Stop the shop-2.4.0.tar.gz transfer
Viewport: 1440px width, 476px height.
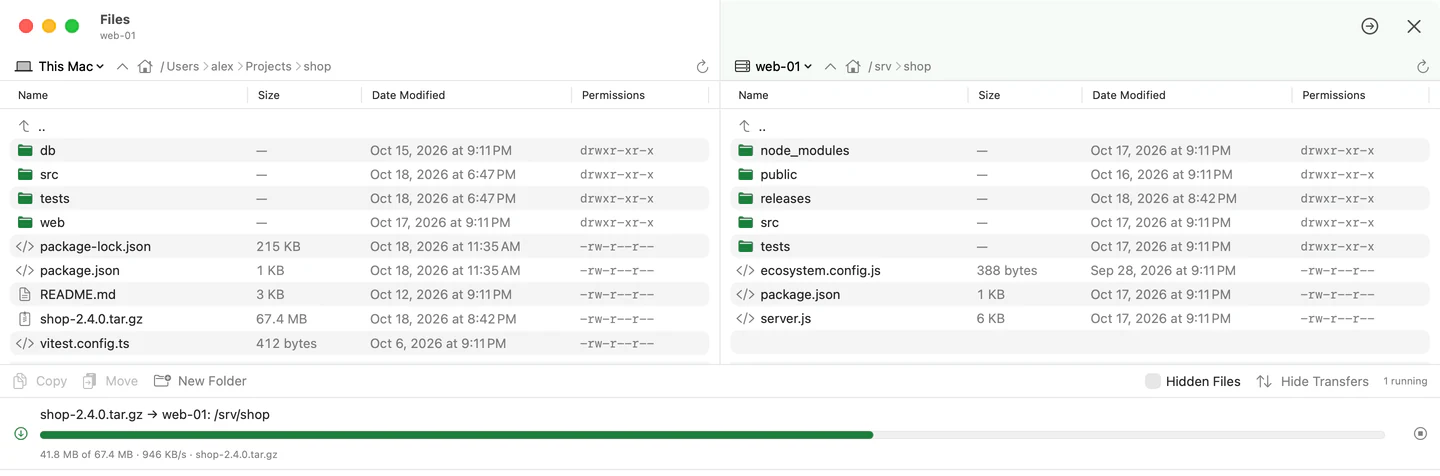(1420, 433)
